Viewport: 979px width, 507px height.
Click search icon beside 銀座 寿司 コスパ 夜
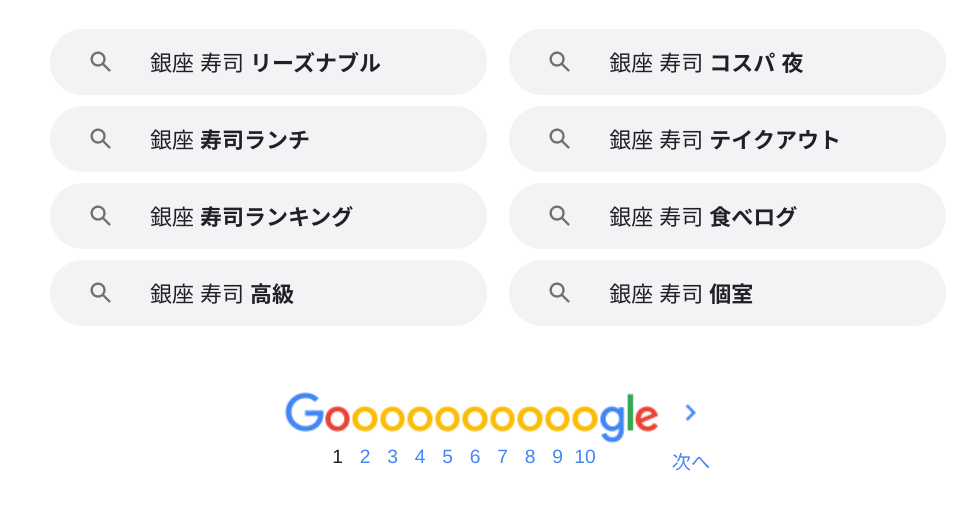(559, 62)
